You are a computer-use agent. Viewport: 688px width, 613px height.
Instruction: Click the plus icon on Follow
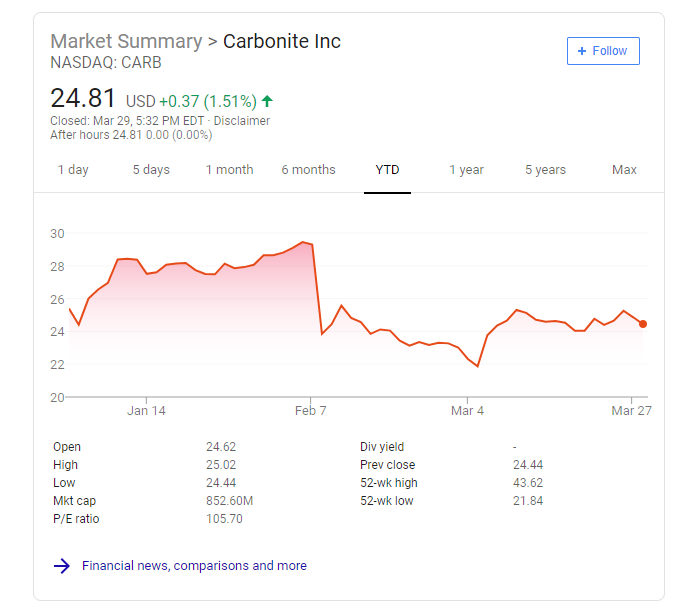(x=582, y=51)
